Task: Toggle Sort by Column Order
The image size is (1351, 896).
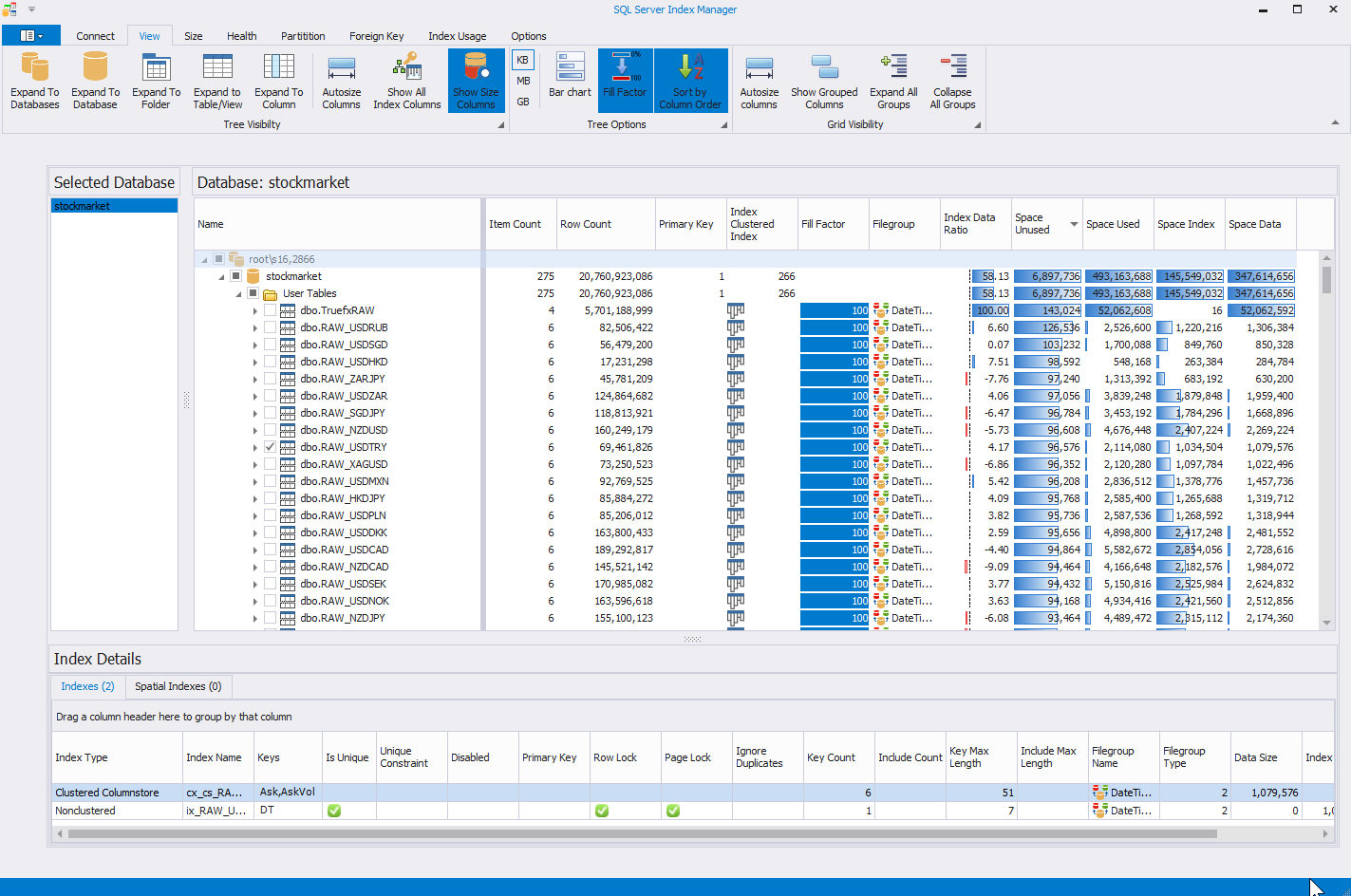Action: (690, 81)
